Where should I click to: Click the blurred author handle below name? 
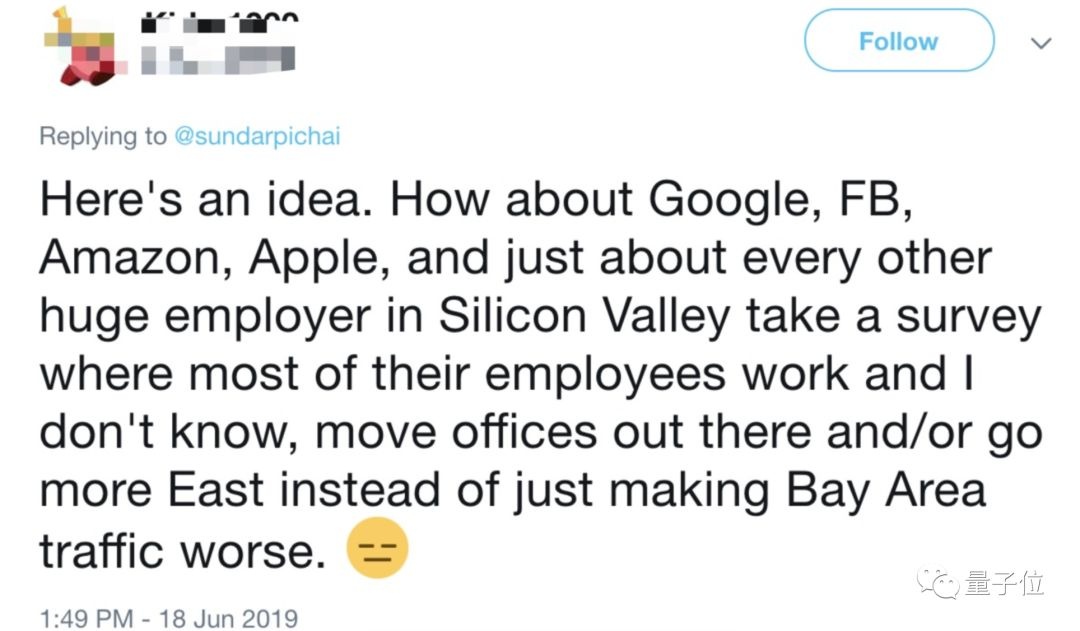click(x=217, y=61)
